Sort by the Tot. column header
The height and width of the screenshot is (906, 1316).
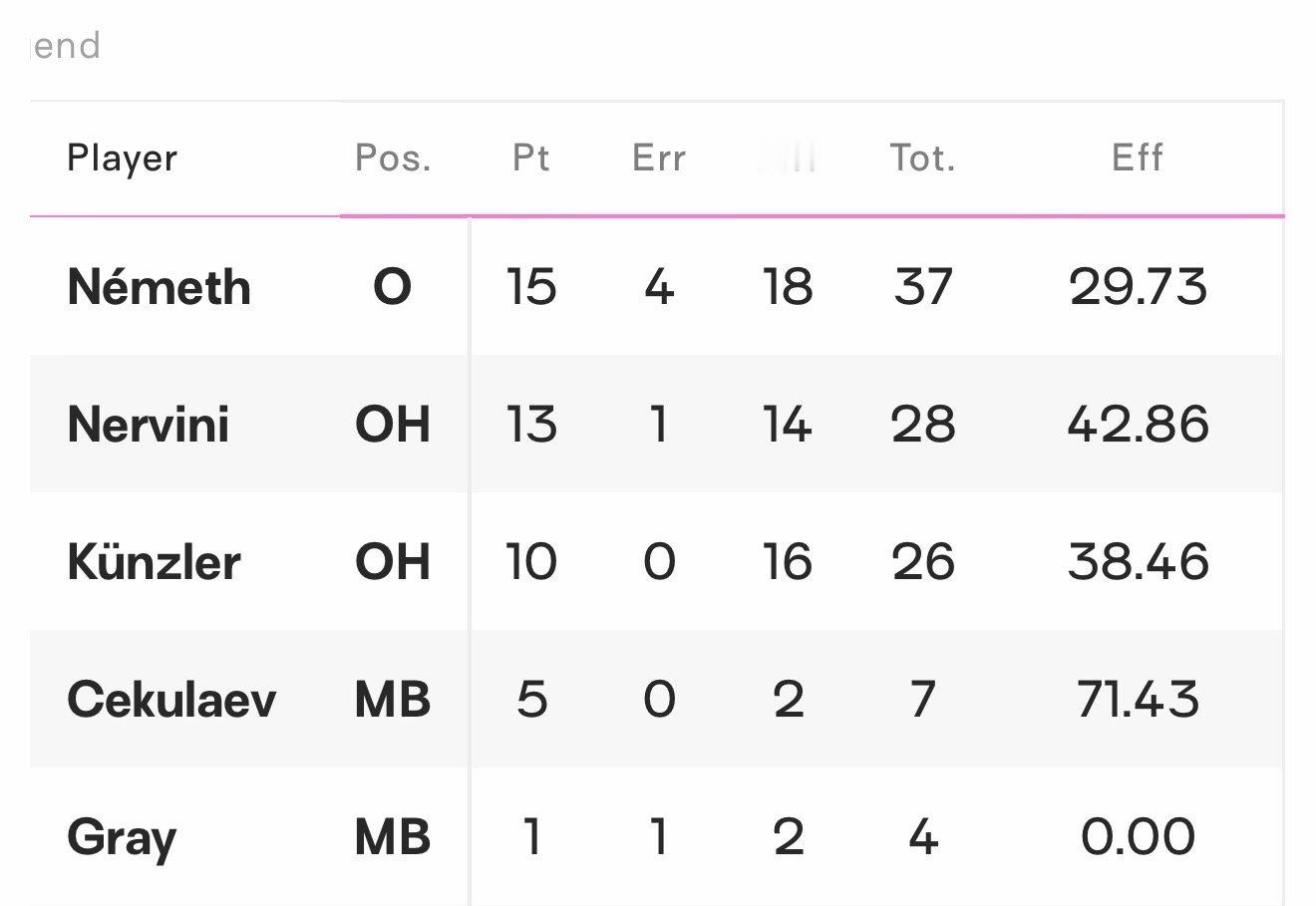click(922, 158)
